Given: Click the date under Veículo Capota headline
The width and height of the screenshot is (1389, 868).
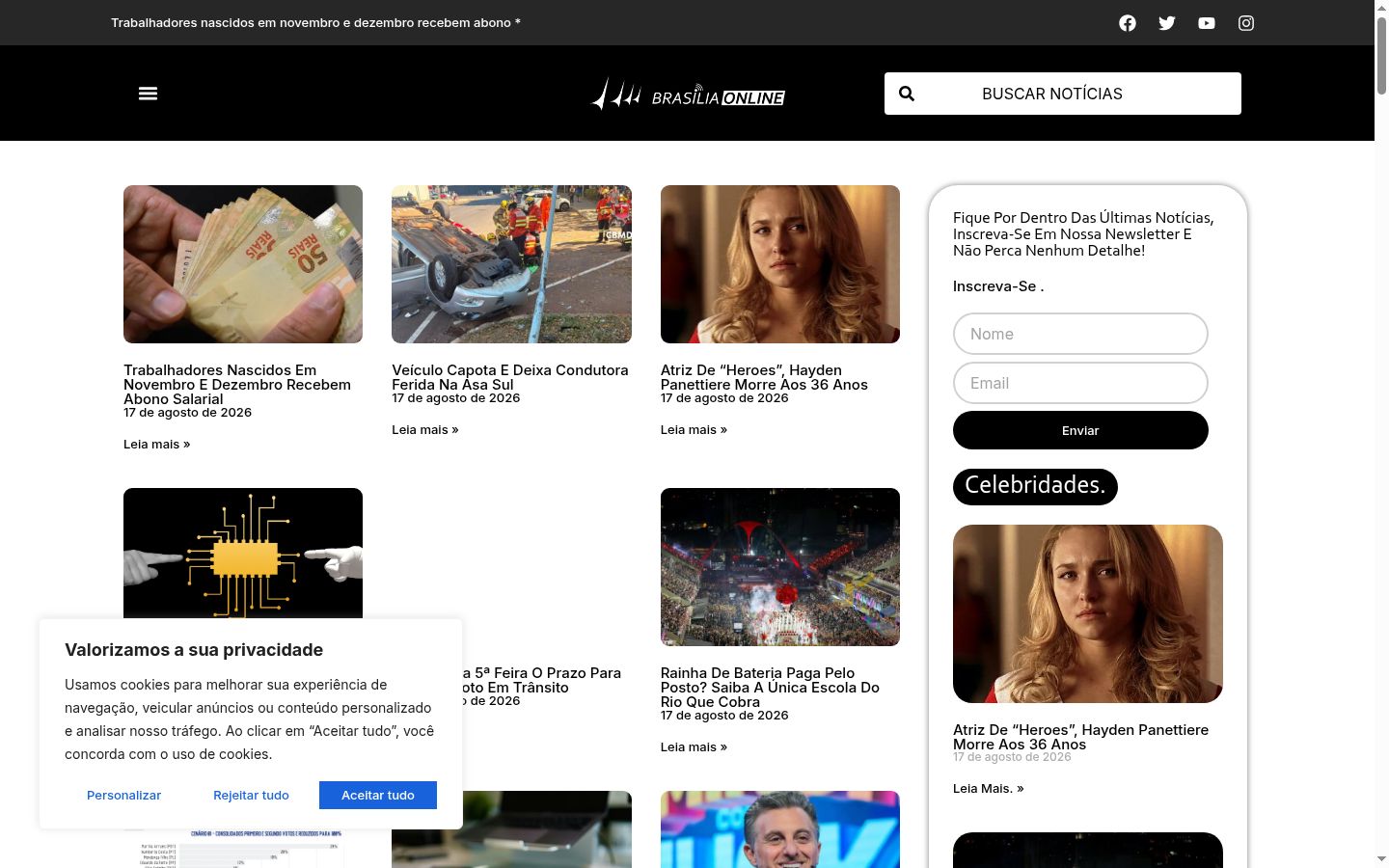Looking at the screenshot, I should [x=455, y=398].
